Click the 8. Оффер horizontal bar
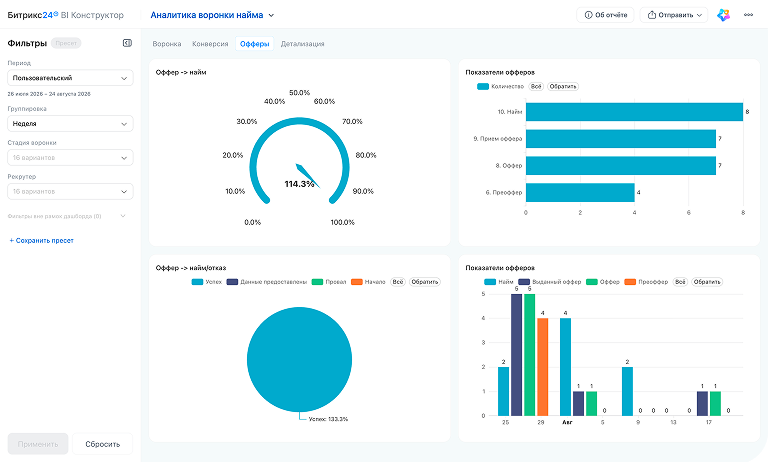The height and width of the screenshot is (464, 768). tap(621, 166)
